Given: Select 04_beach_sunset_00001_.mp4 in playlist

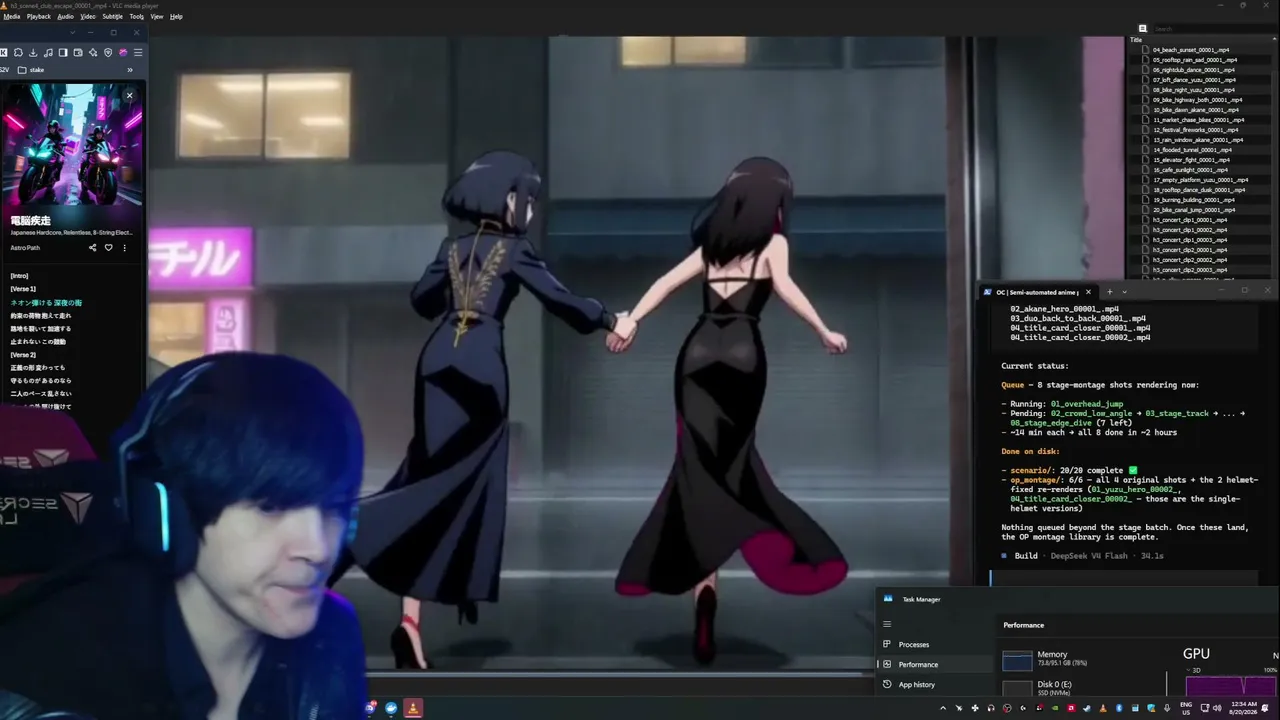Looking at the screenshot, I should click(x=1191, y=50).
